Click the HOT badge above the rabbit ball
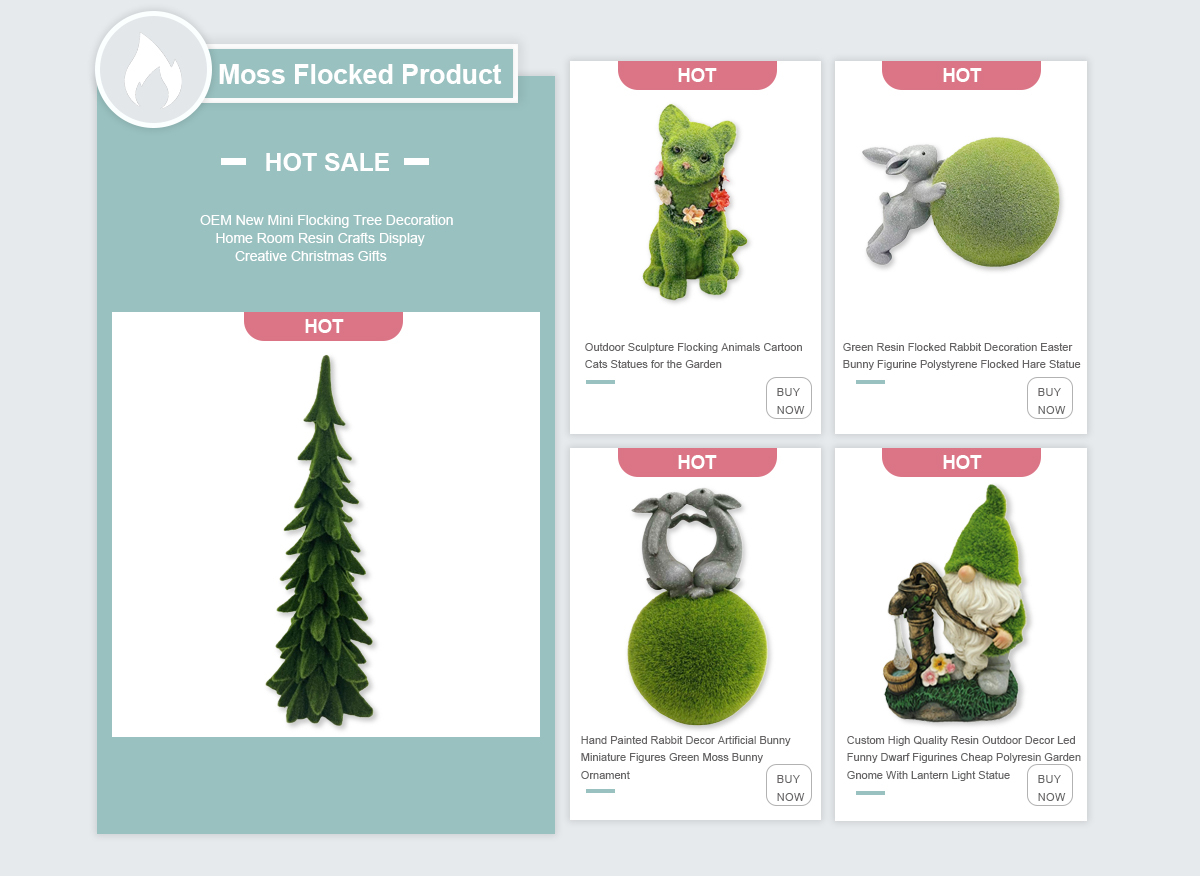1200x876 pixels. pos(961,75)
